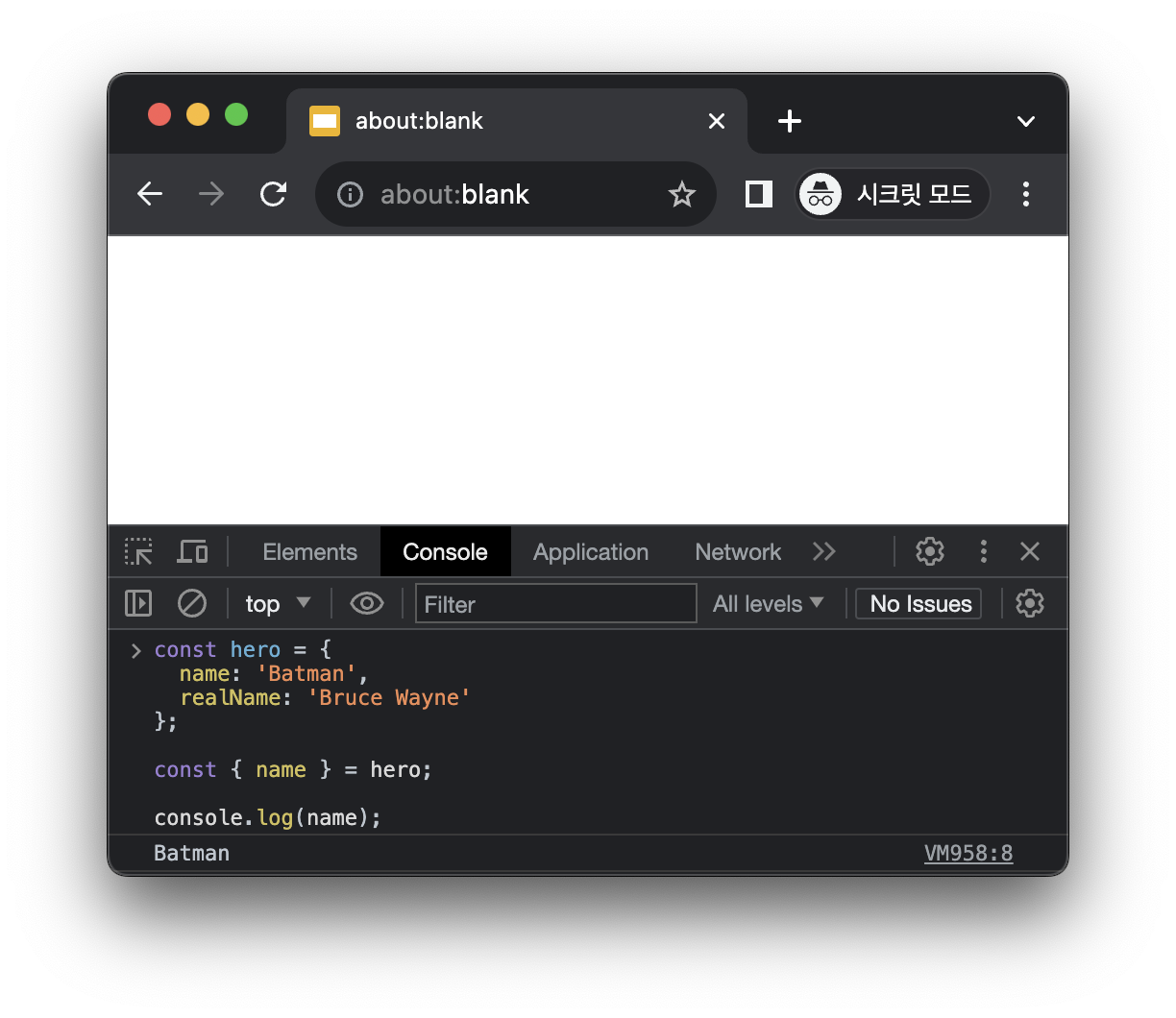Open the Network panel
Screen dimensions: 1176x1018
[738, 552]
